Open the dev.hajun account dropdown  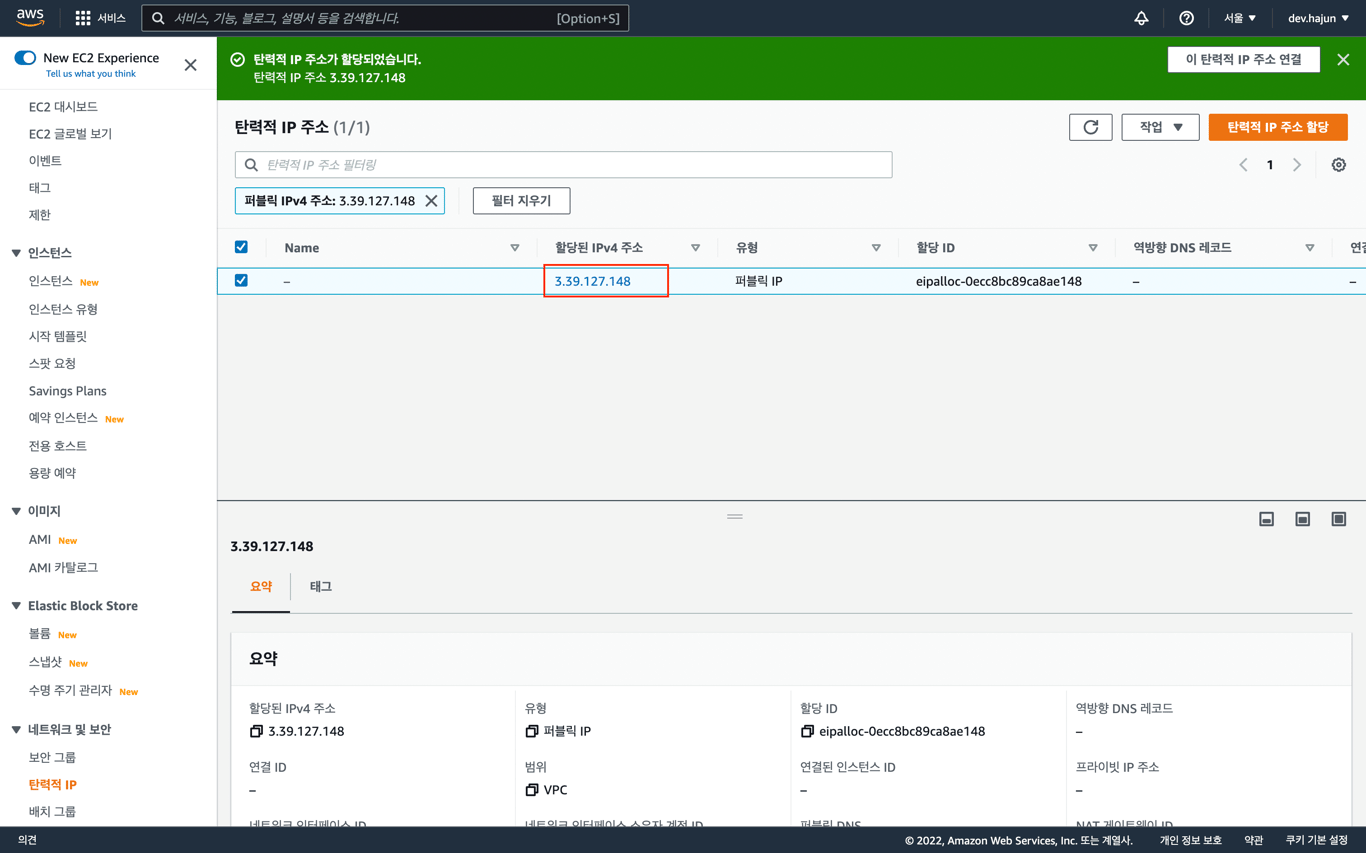pos(1318,18)
